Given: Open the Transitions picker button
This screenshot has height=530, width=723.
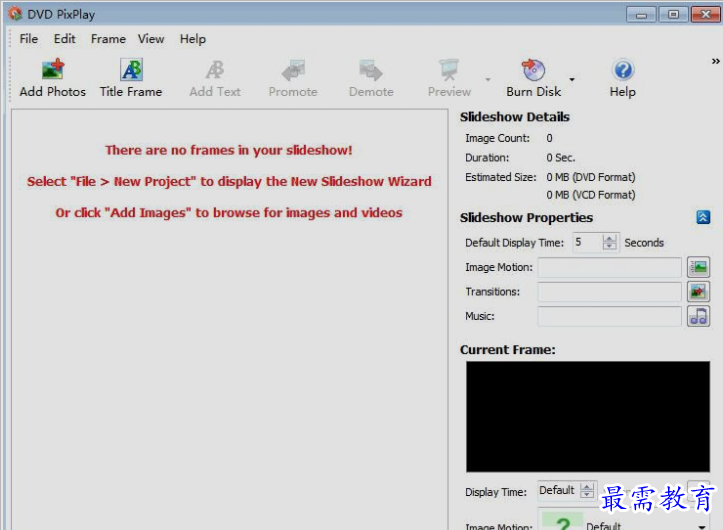Looking at the screenshot, I should tap(699, 292).
